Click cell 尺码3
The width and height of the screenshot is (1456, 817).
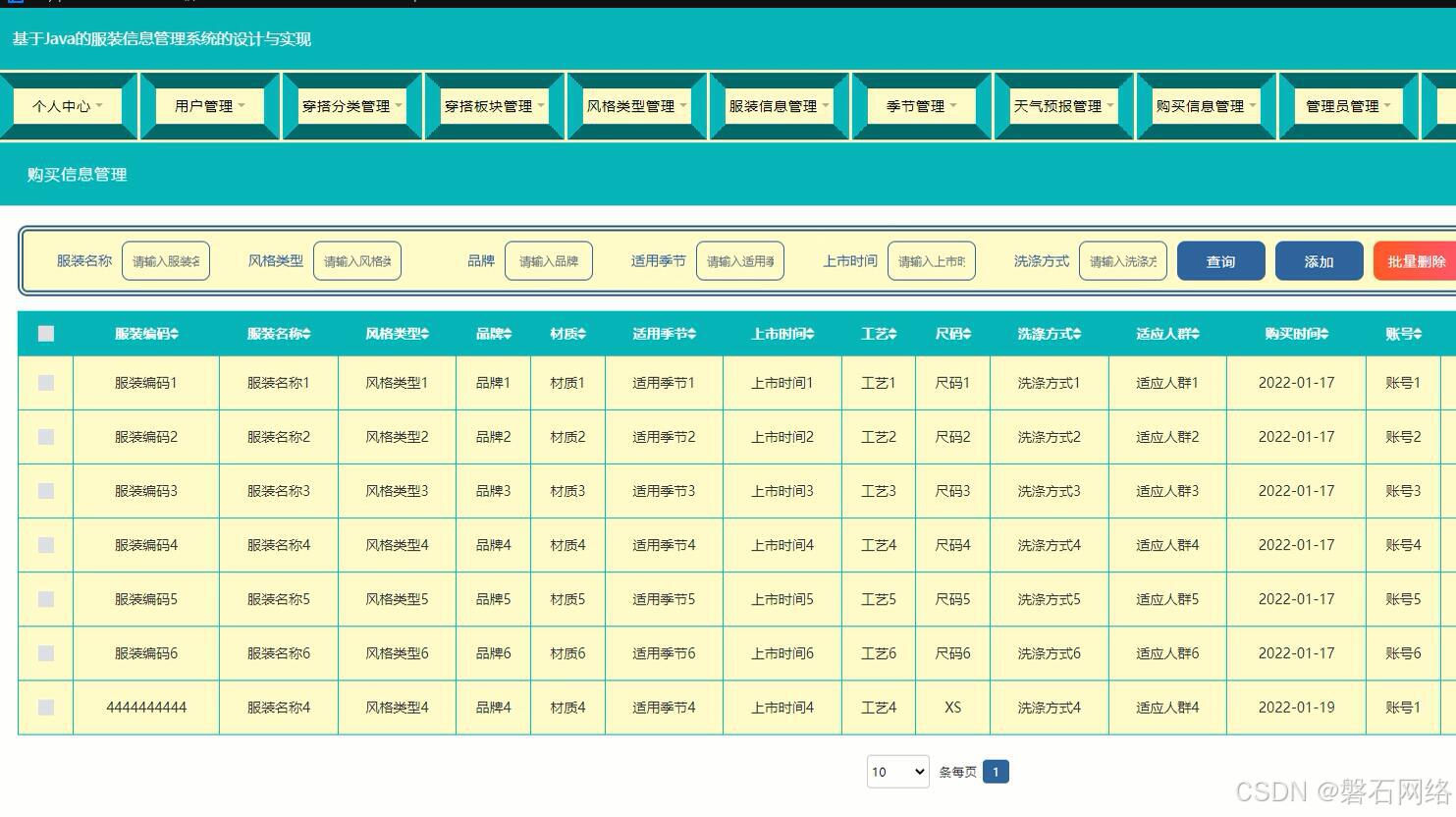952,491
